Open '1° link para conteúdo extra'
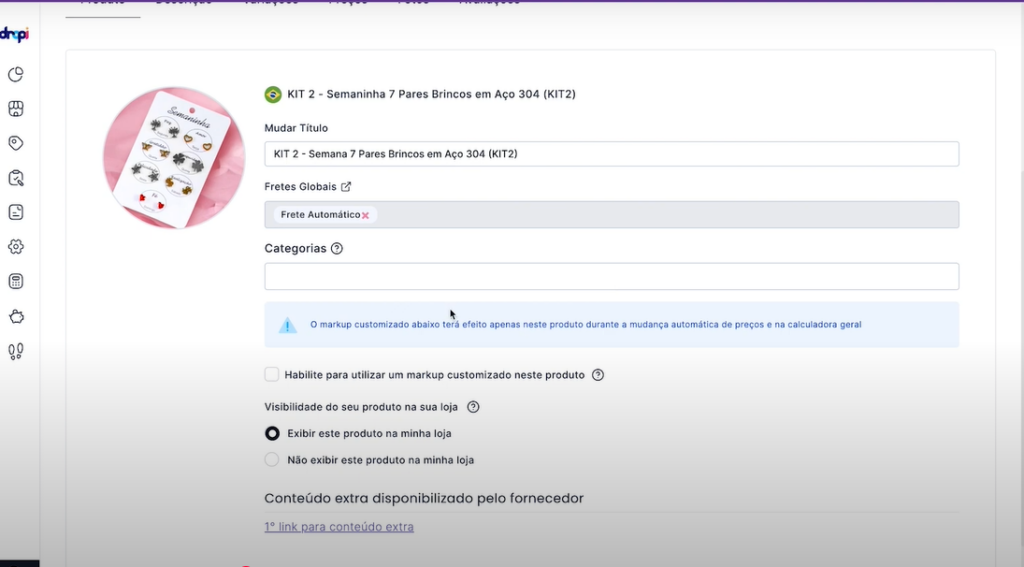 click(x=339, y=526)
